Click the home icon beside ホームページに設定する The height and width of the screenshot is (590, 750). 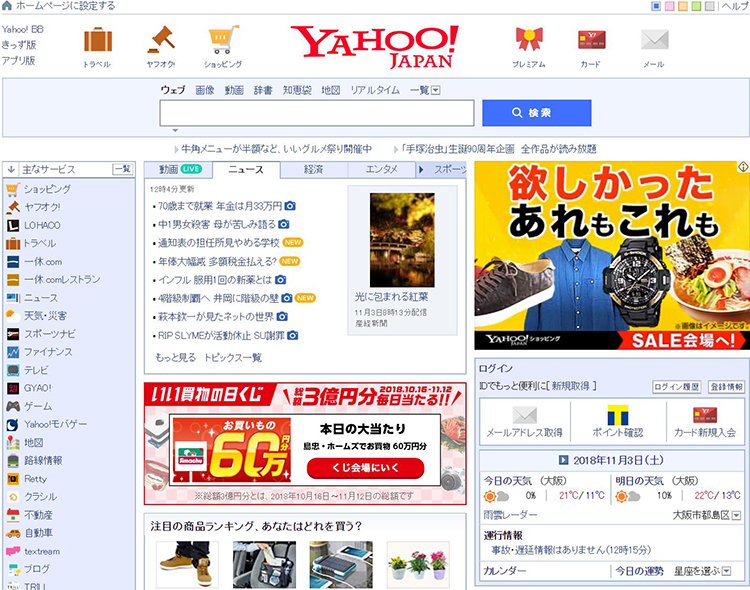click(x=7, y=6)
